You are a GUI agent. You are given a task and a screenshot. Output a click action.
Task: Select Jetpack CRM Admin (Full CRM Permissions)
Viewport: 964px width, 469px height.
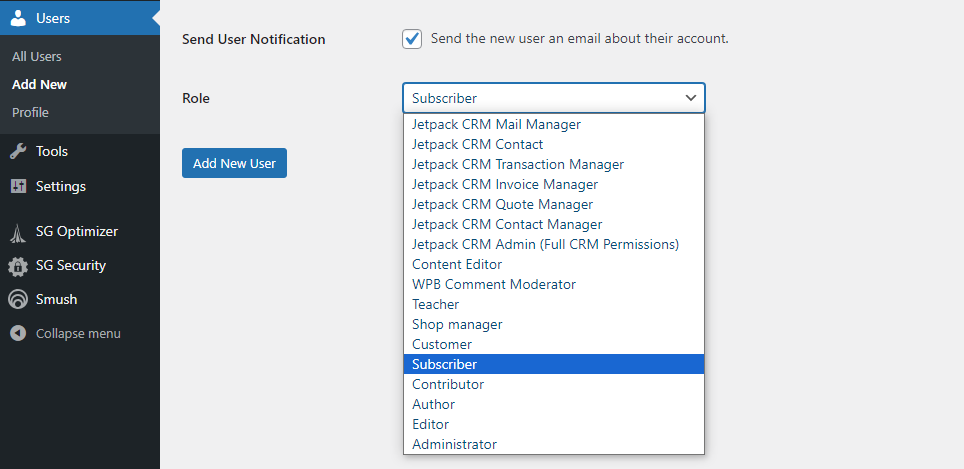554,244
